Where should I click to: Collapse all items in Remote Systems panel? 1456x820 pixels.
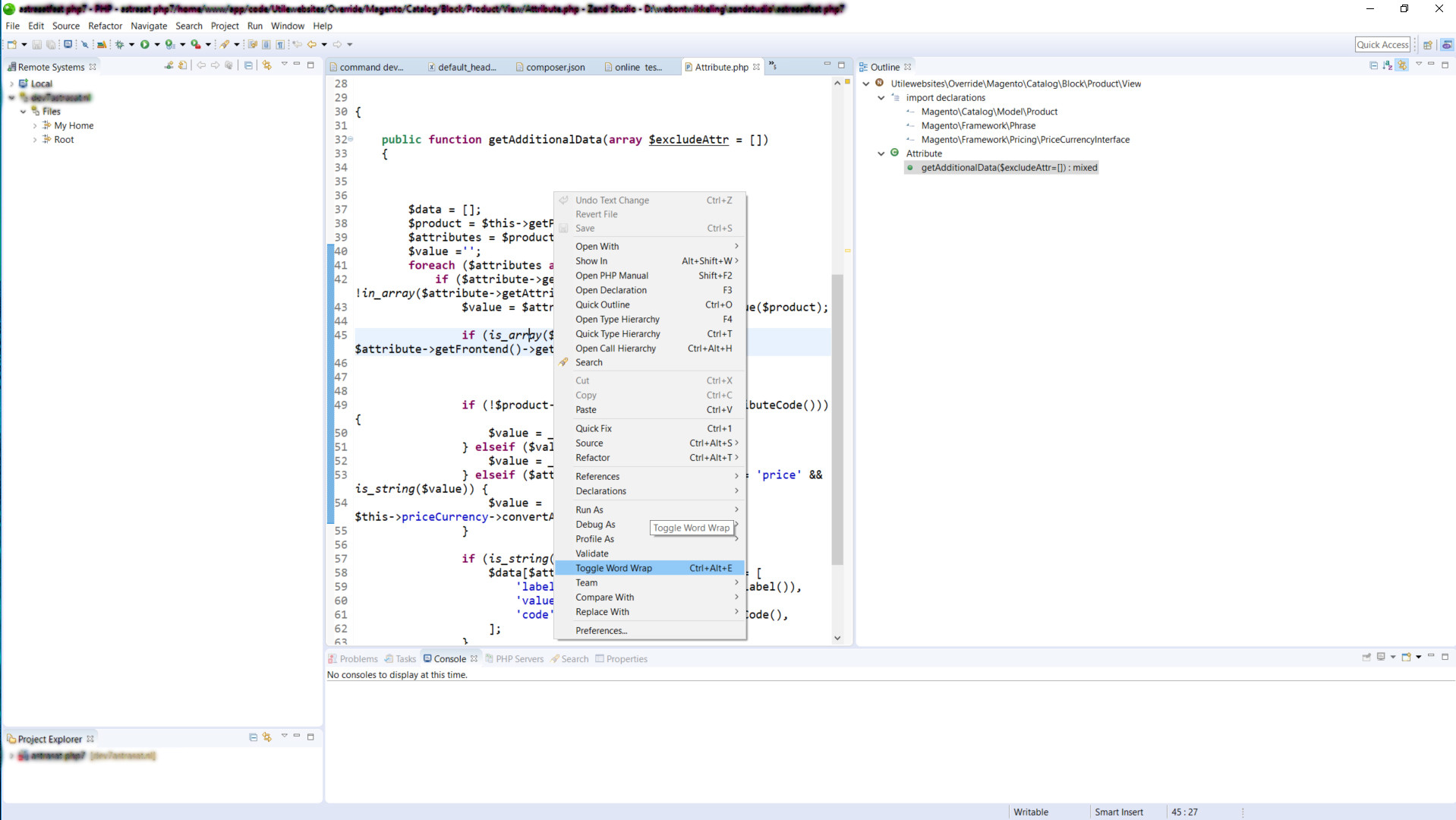pos(248,65)
